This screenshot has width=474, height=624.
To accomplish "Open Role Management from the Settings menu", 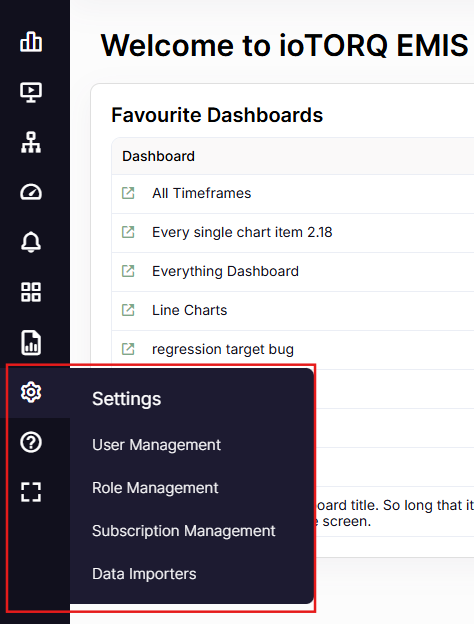I will [155, 488].
